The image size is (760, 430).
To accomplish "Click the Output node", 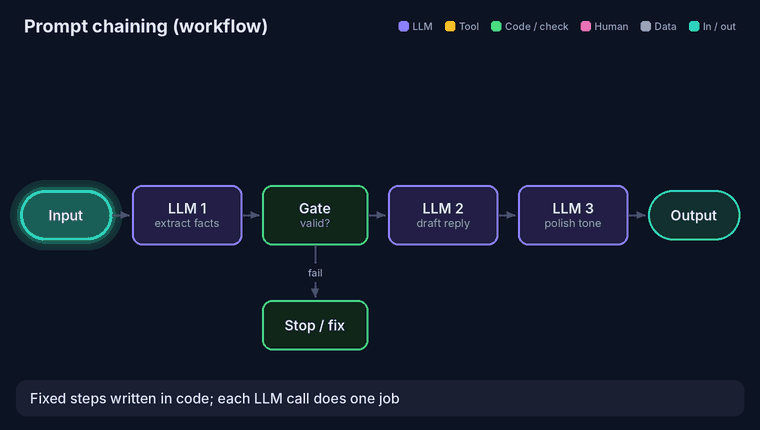I will pyautogui.click(x=694, y=215).
